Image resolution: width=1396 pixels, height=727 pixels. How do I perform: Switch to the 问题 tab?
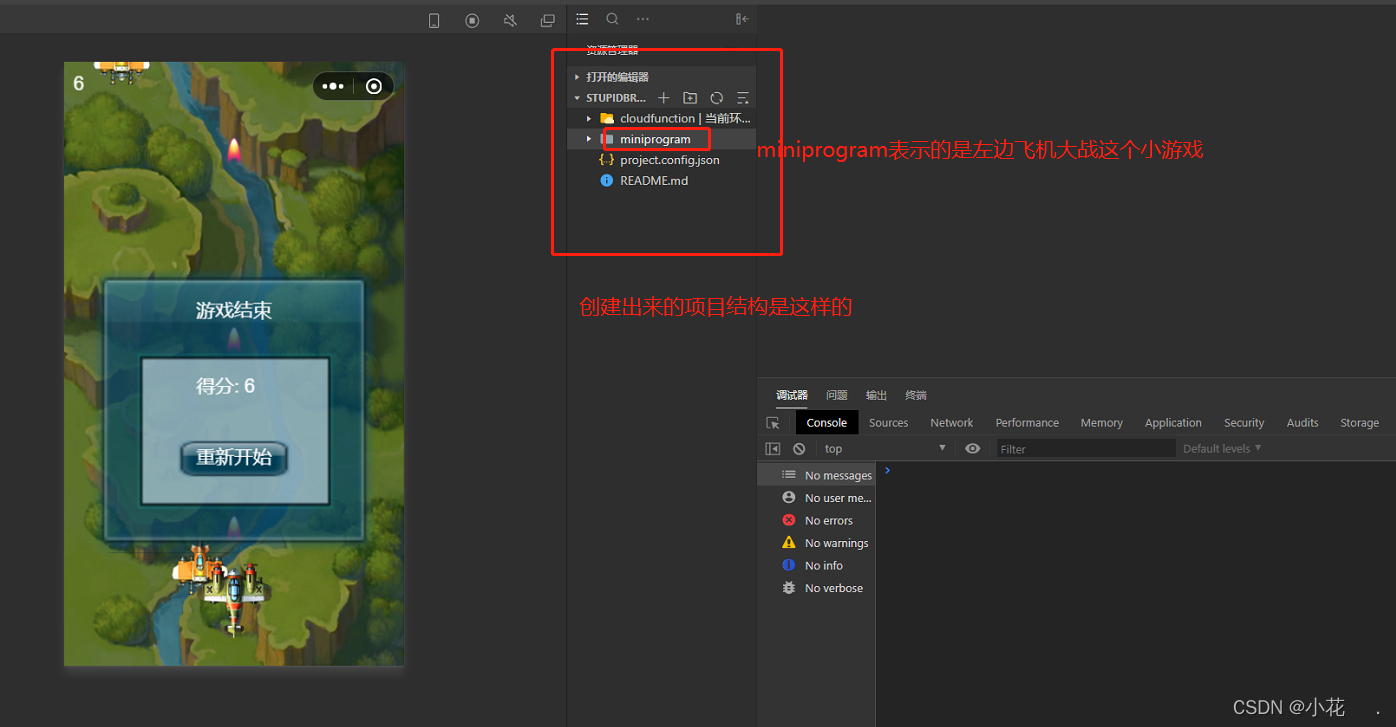[x=837, y=395]
